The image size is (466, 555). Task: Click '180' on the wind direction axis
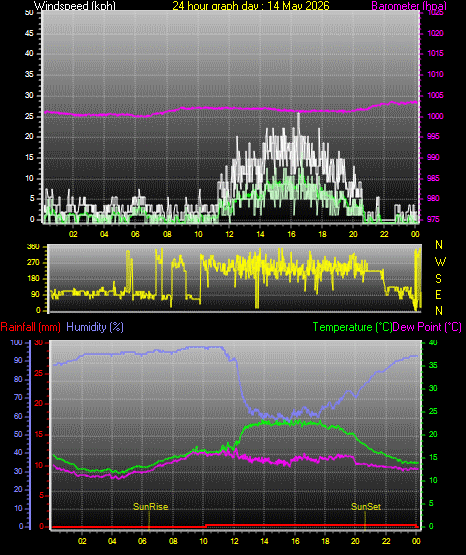click(33, 279)
